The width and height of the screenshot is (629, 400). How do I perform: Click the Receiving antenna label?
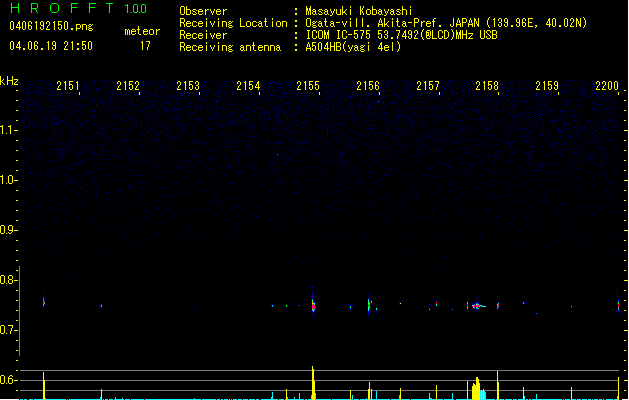[230, 47]
